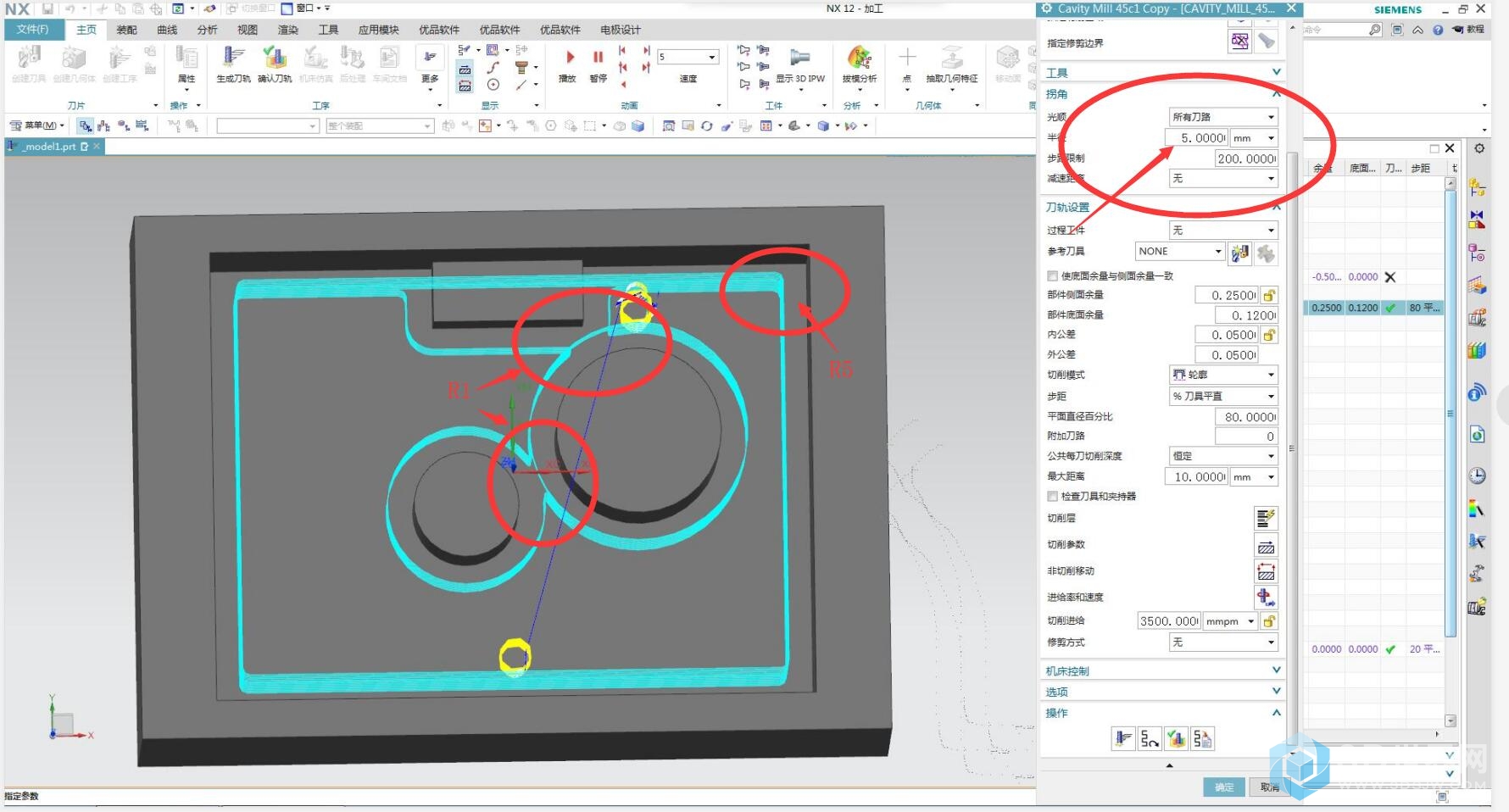Switch to the 曲线 ribbon tab

click(167, 30)
